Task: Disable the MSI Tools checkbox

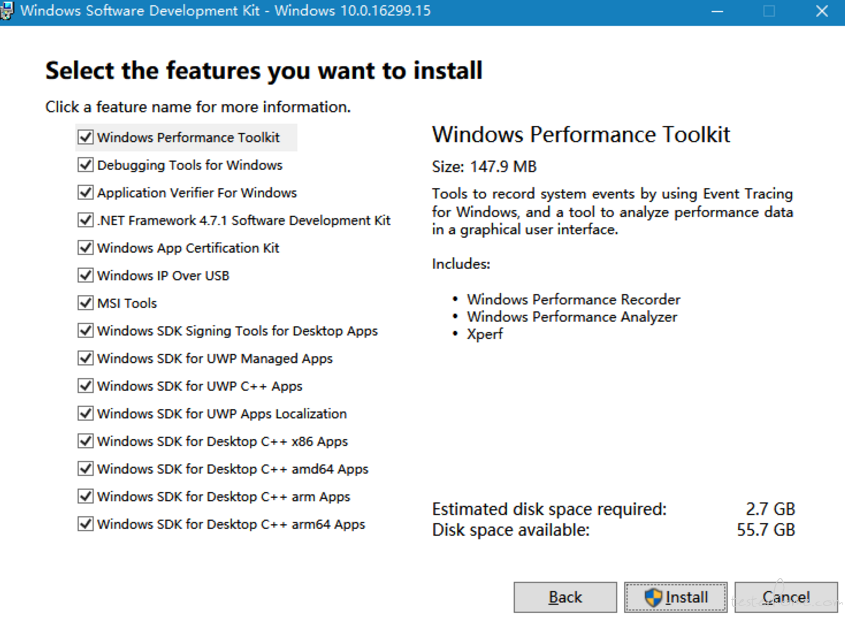Action: point(86,303)
